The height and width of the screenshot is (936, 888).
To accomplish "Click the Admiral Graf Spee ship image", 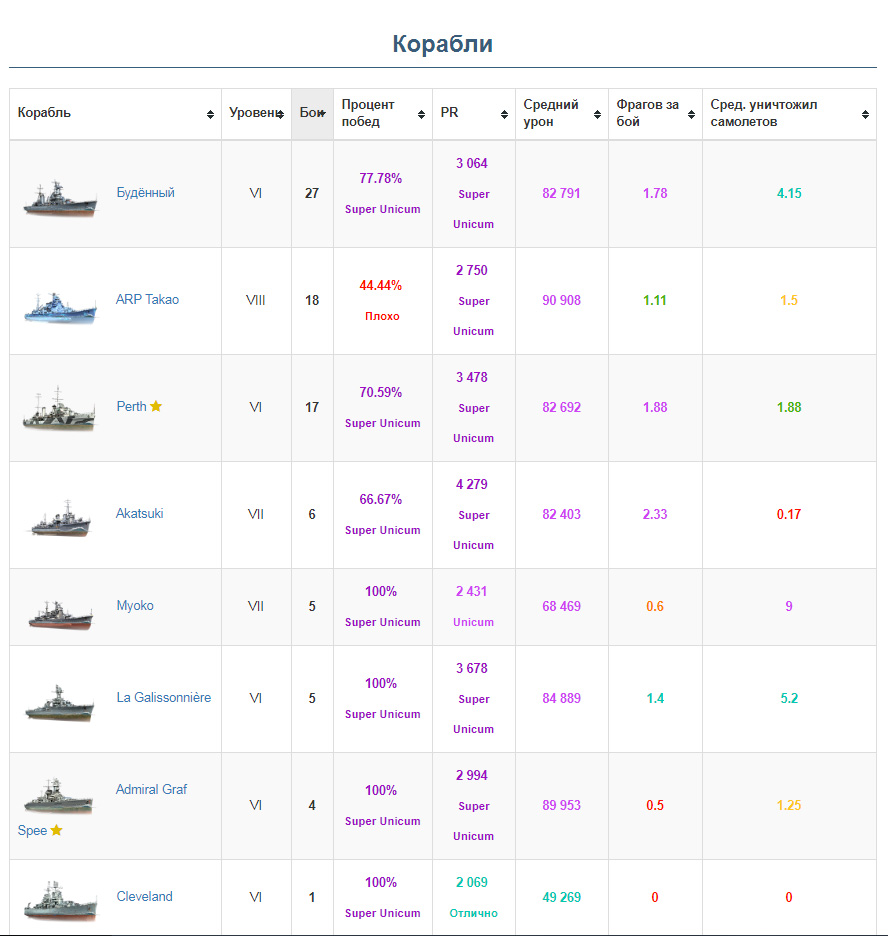I will click(x=60, y=797).
